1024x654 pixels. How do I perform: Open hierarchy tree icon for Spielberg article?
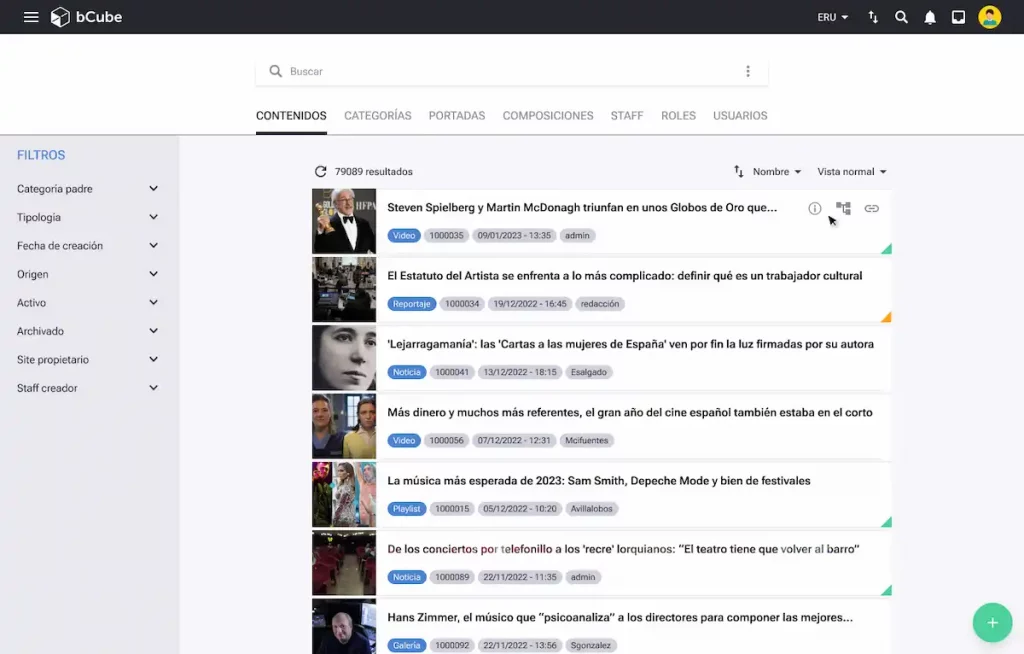843,208
